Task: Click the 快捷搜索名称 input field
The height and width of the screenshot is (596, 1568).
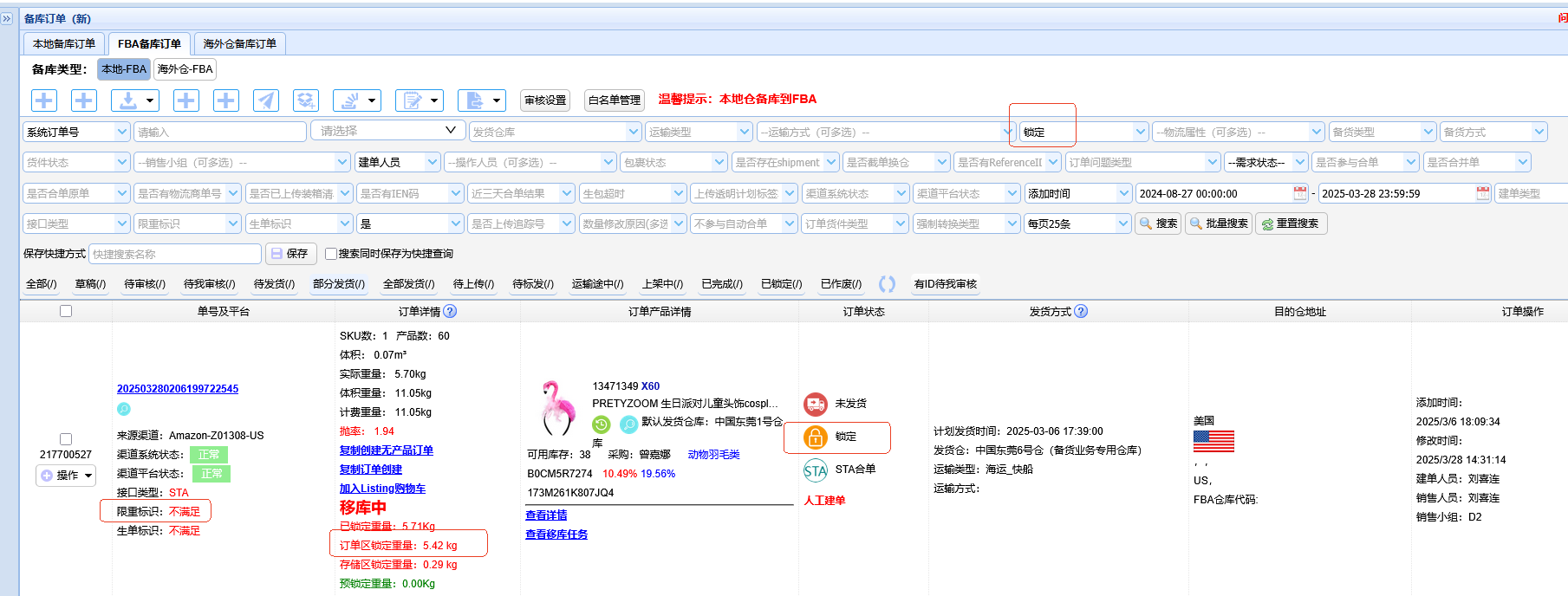Action: tap(175, 254)
